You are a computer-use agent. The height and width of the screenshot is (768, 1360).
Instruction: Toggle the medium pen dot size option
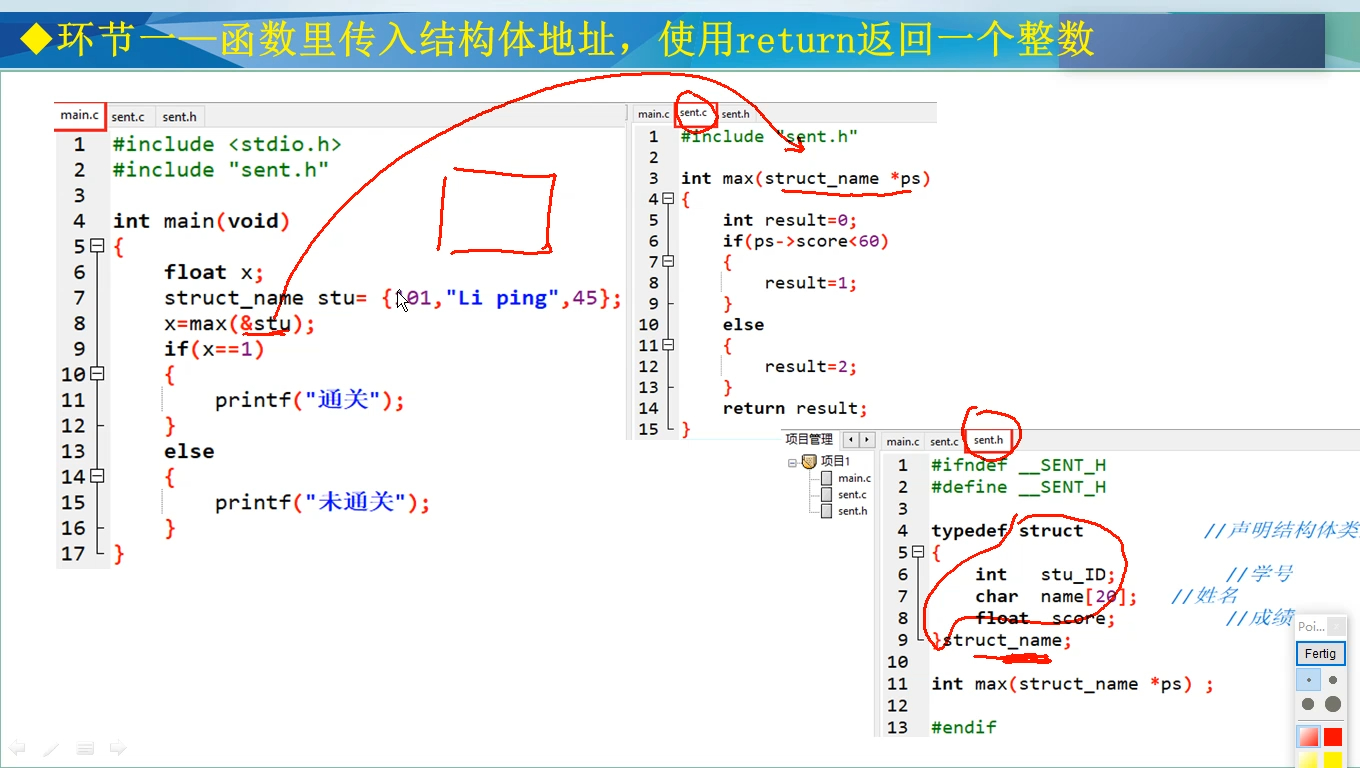tap(1307, 704)
